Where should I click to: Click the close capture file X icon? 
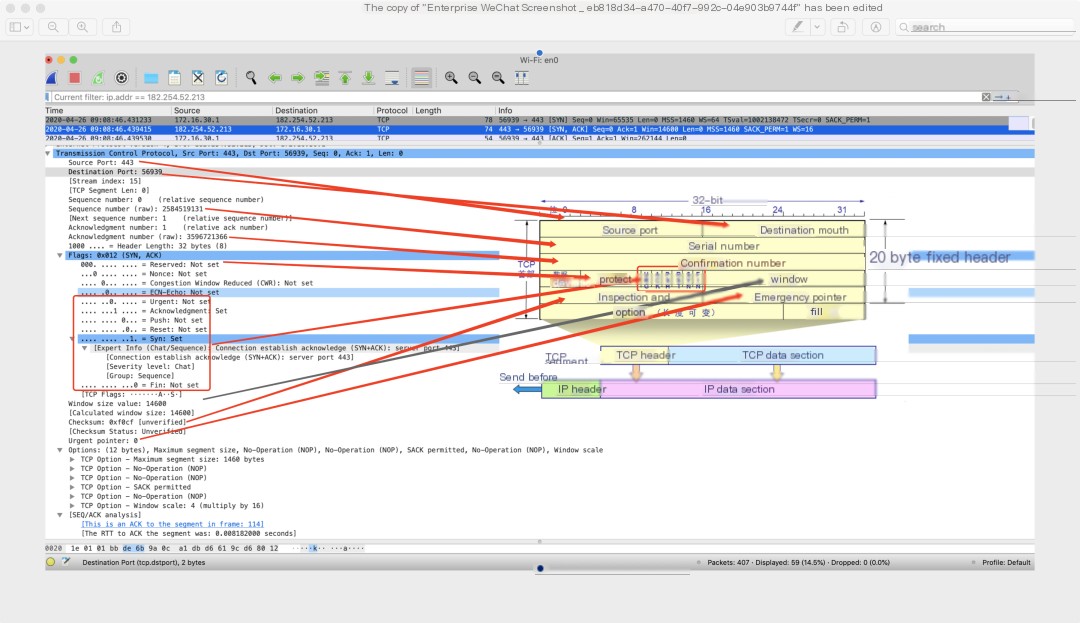click(x=198, y=78)
